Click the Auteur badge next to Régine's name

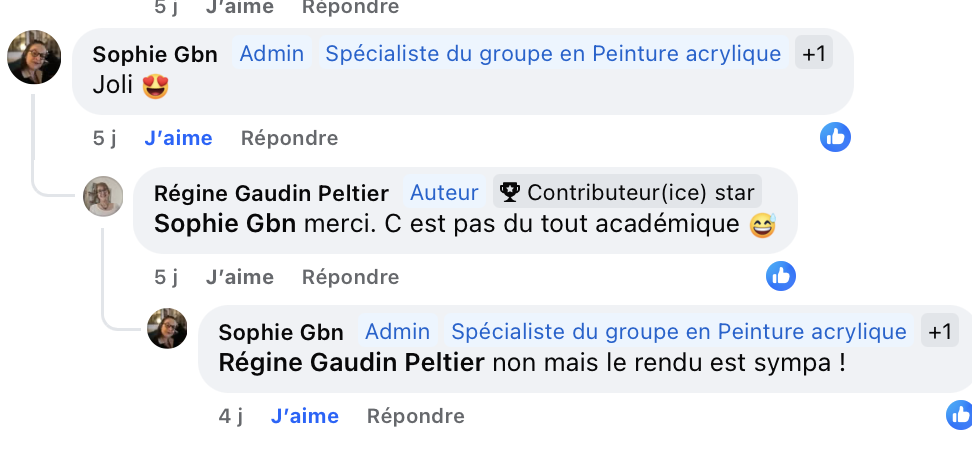point(444,192)
